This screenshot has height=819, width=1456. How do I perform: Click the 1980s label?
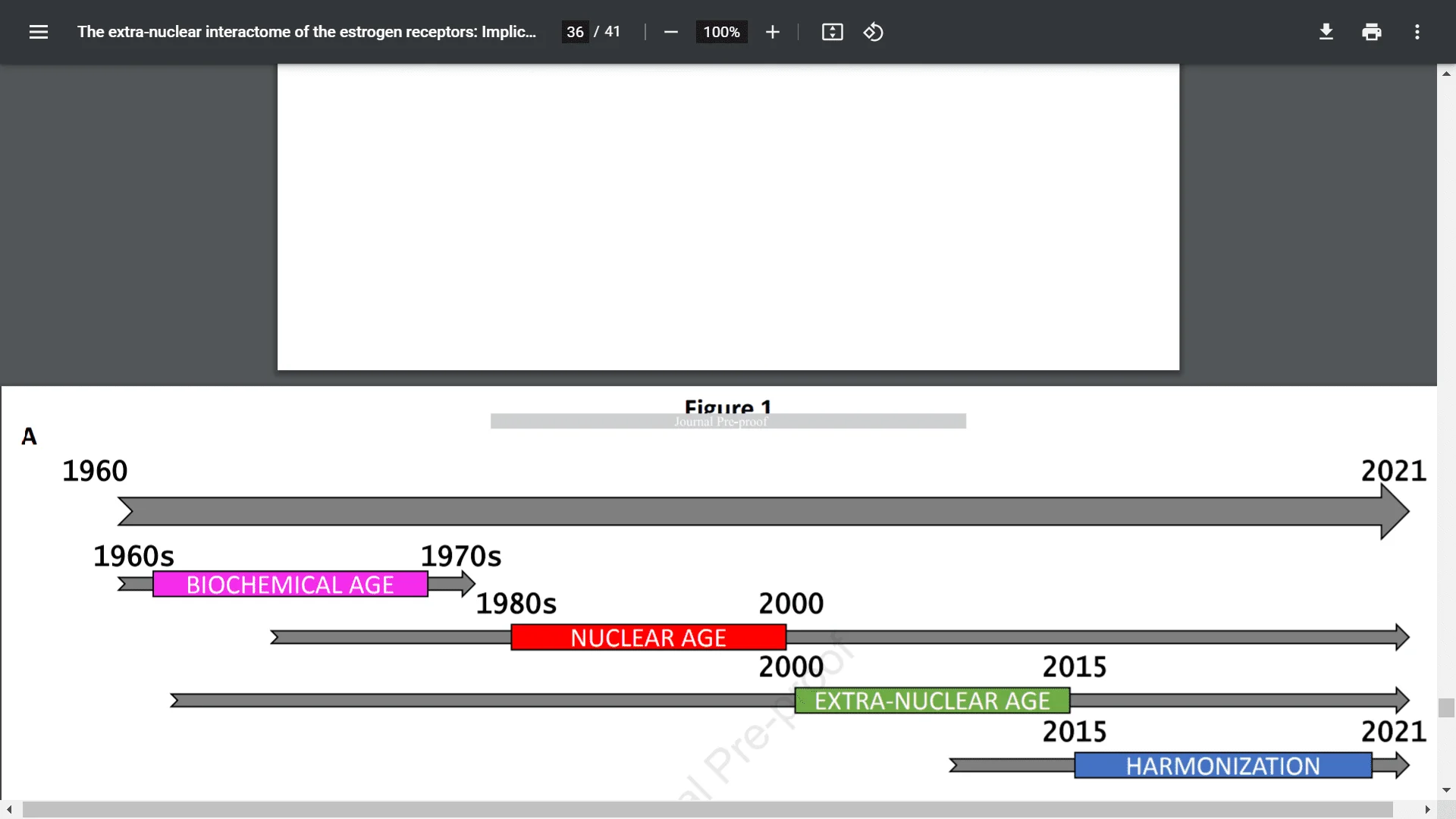[x=516, y=604]
